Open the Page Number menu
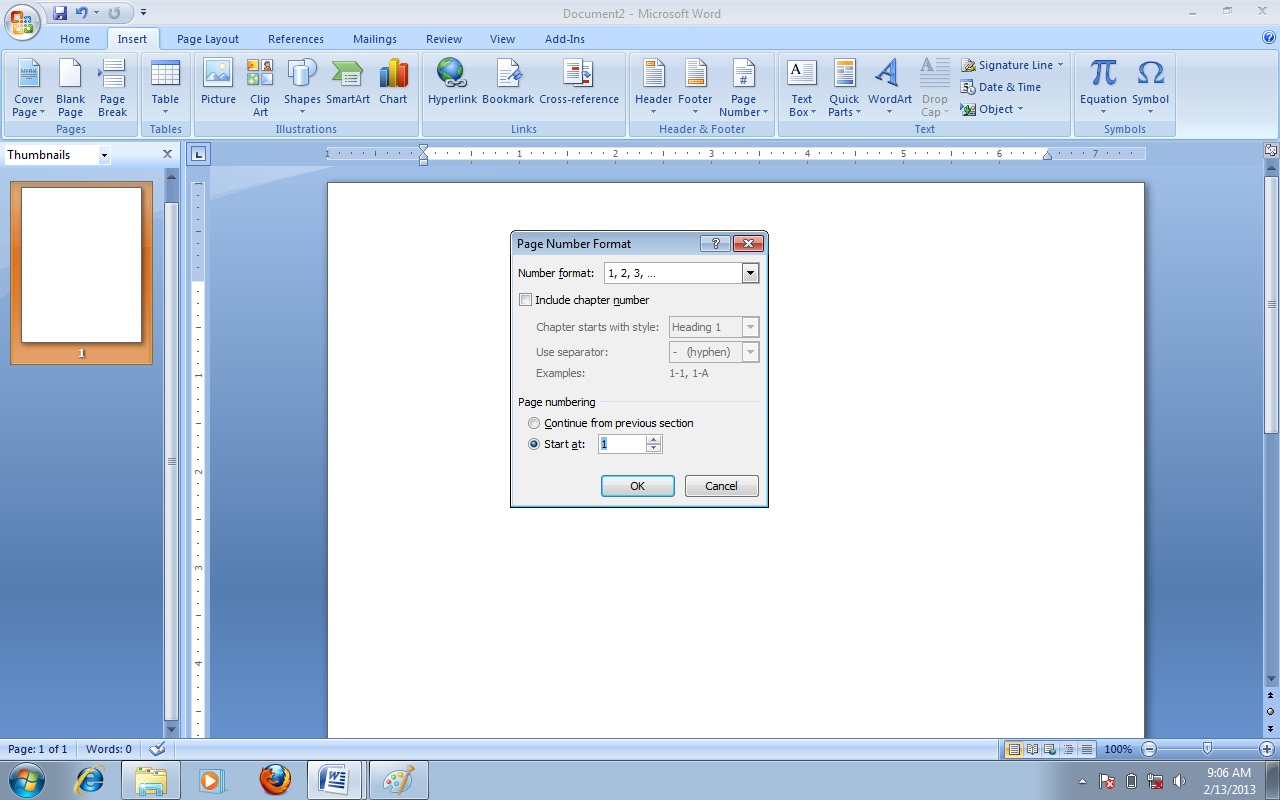 tap(743, 88)
